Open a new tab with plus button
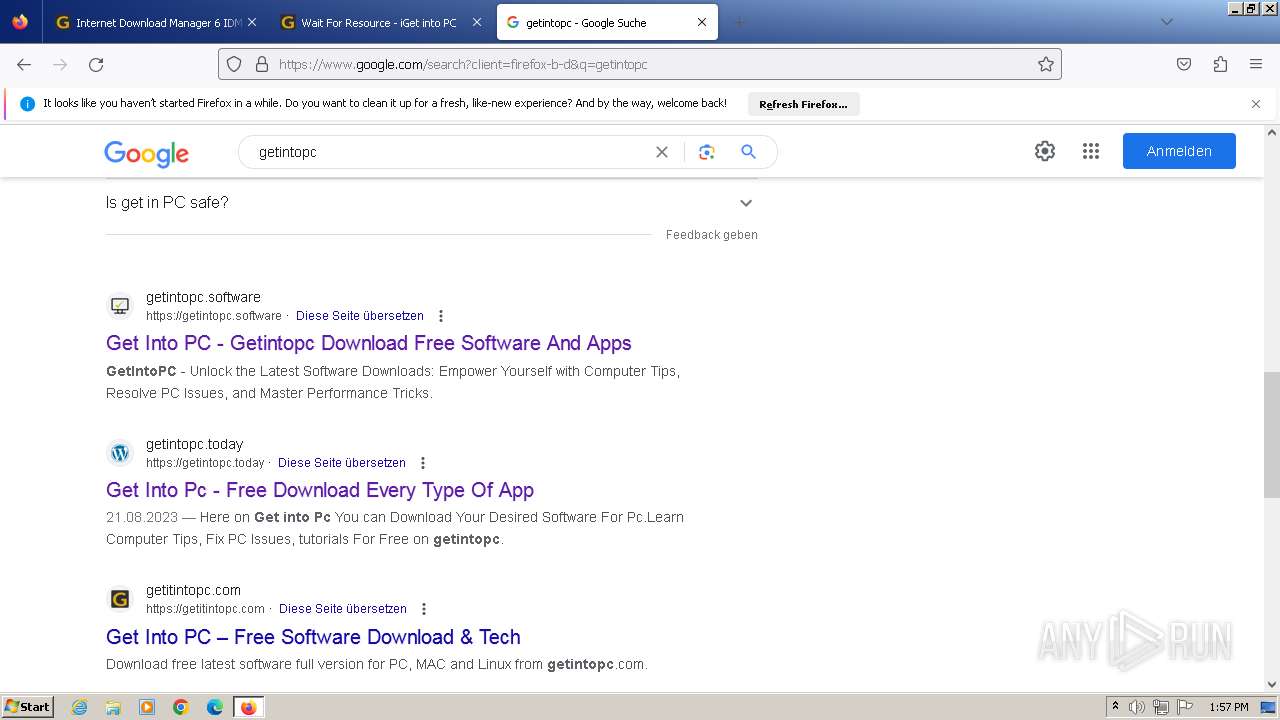1280x720 pixels. (739, 22)
